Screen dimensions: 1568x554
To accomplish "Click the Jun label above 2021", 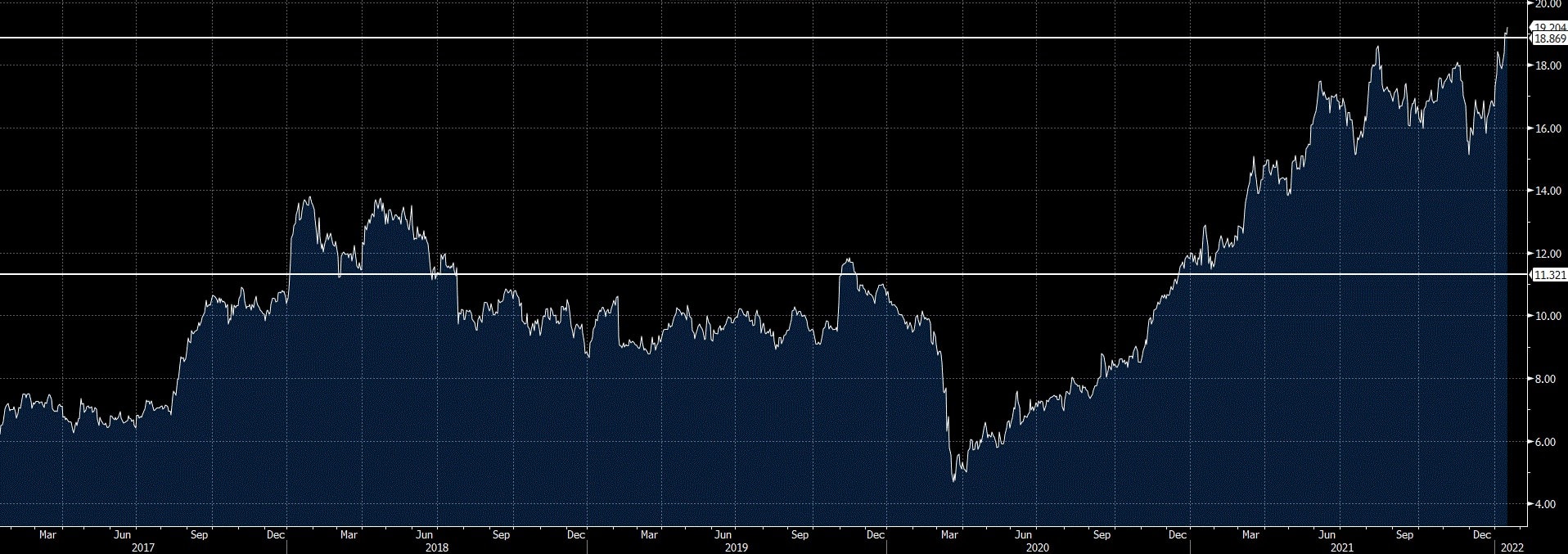I will (1328, 535).
